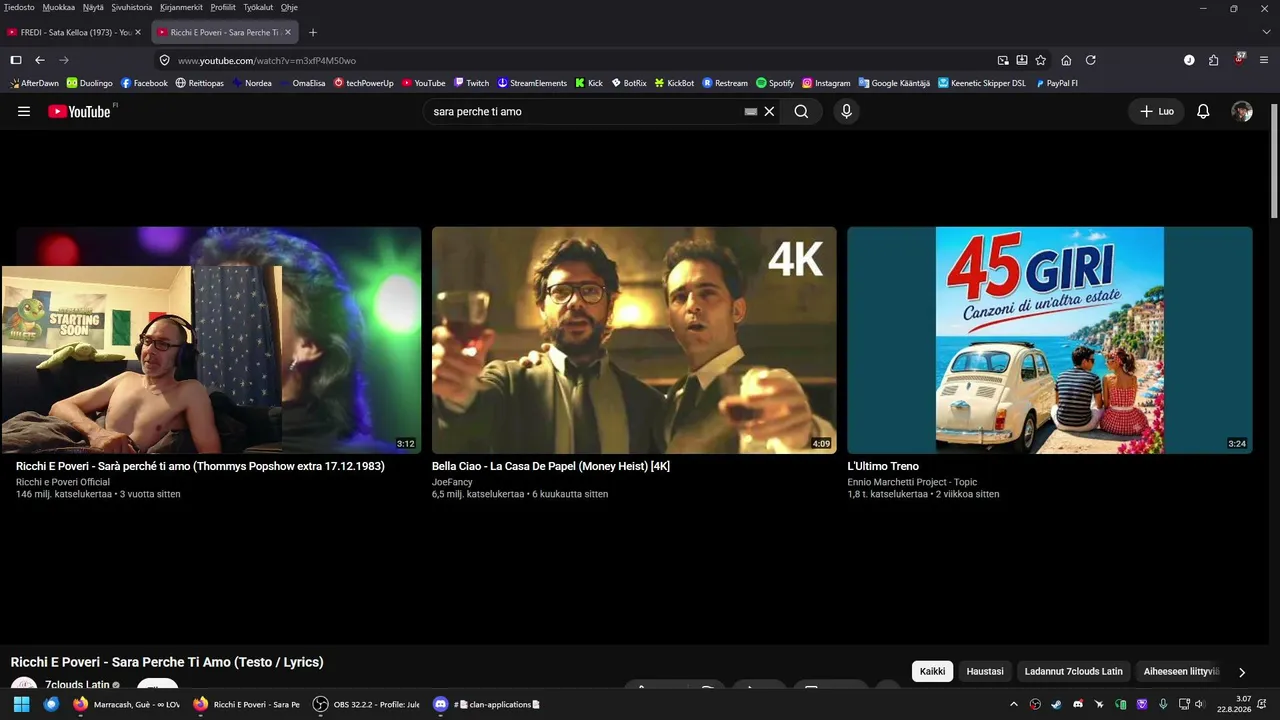
Task: Close the Ricchi E Poveri tab
Action: [x=289, y=32]
